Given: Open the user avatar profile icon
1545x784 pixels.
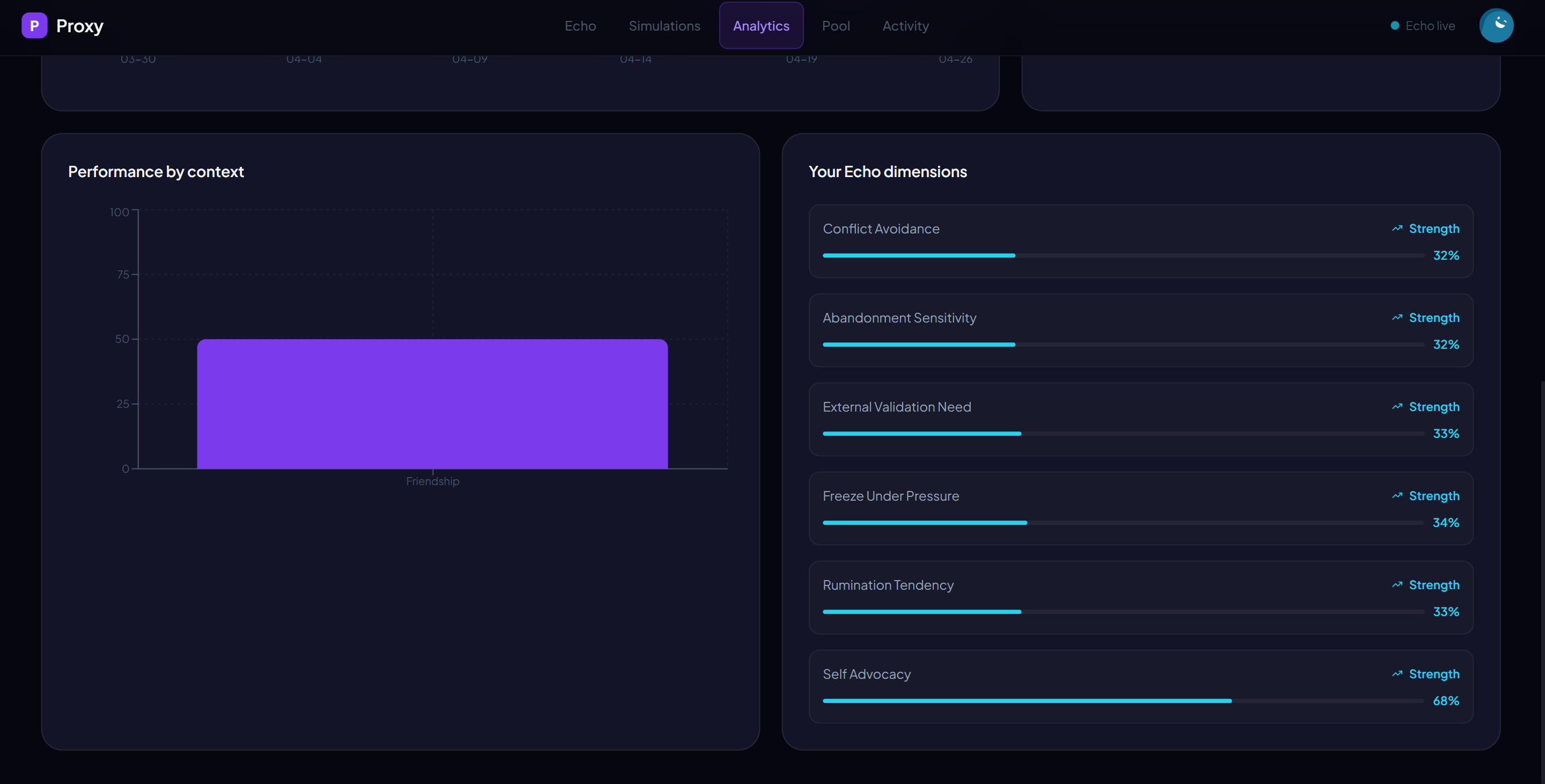Looking at the screenshot, I should [1496, 26].
